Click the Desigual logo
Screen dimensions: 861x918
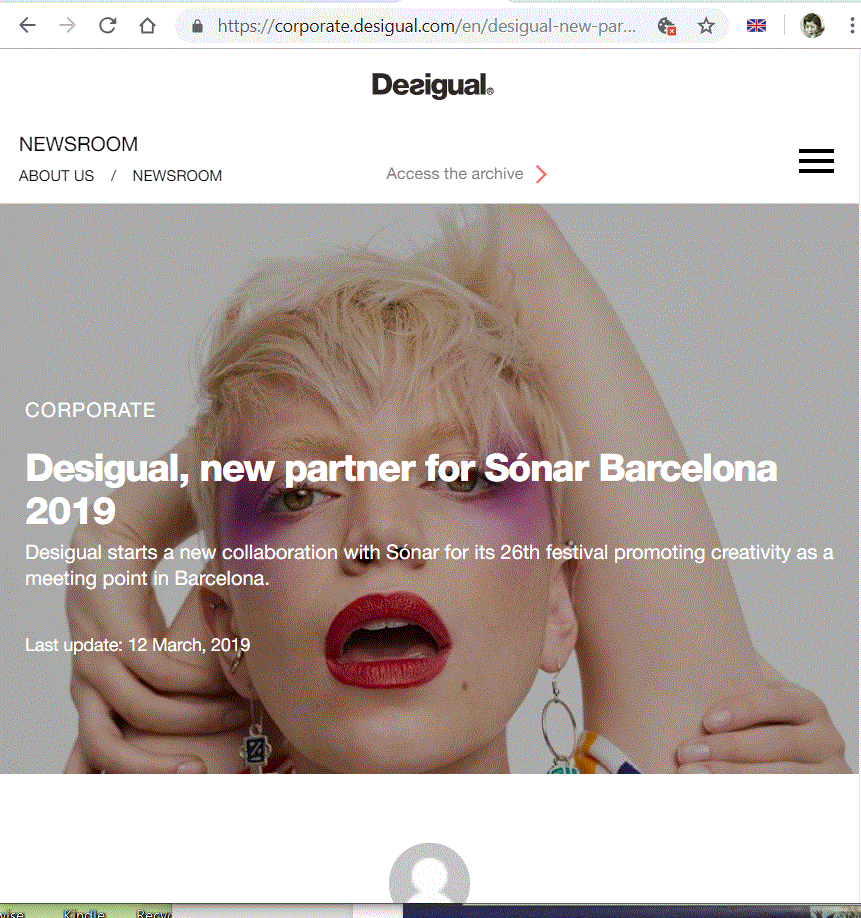433,85
